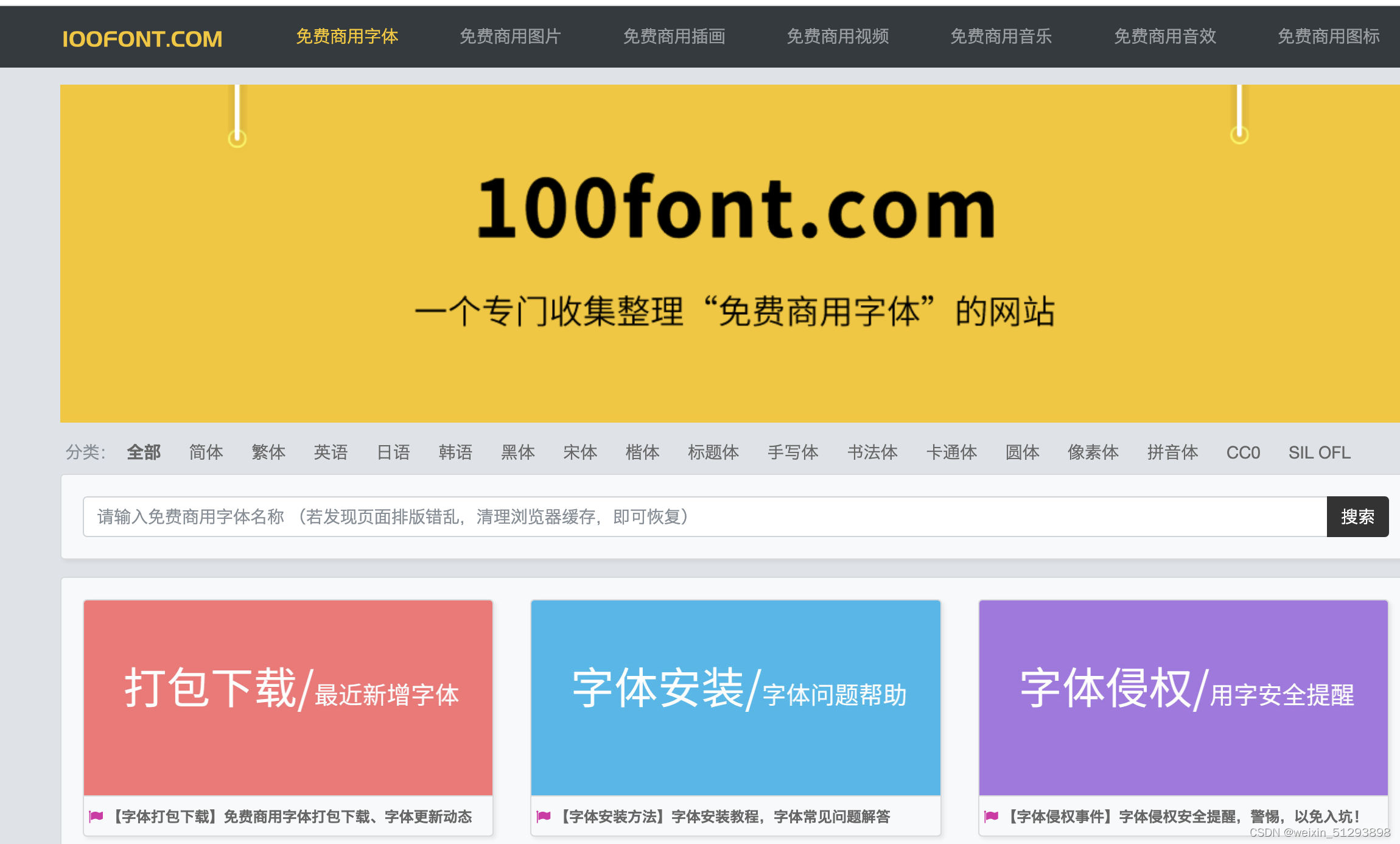Open the blue 字体安装 card thumbnail
1400x844 pixels.
tap(735, 697)
